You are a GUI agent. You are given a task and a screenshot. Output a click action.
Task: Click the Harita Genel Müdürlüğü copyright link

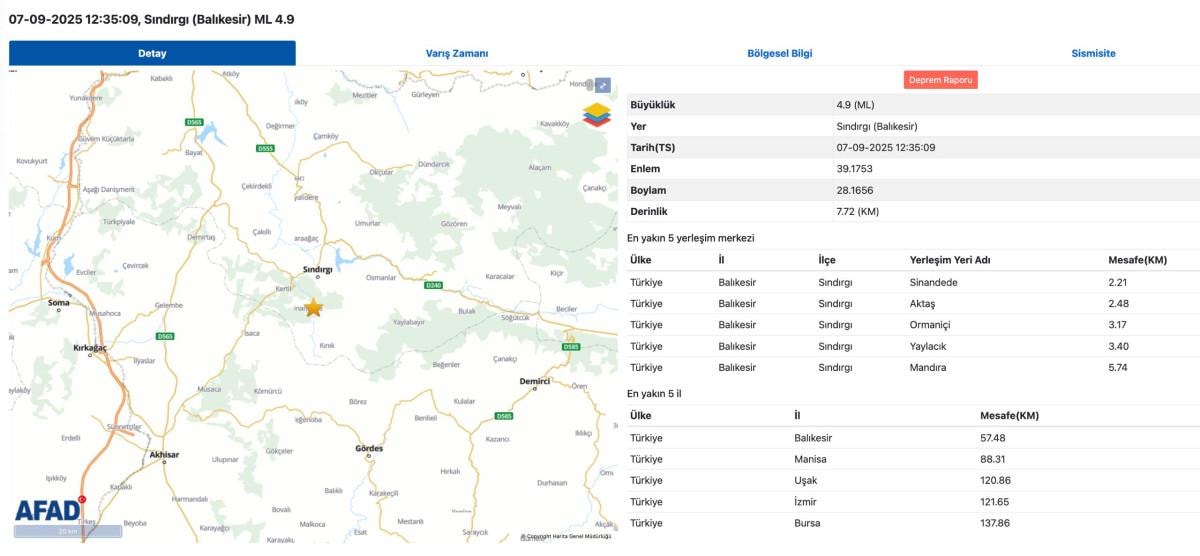[x=568, y=537]
